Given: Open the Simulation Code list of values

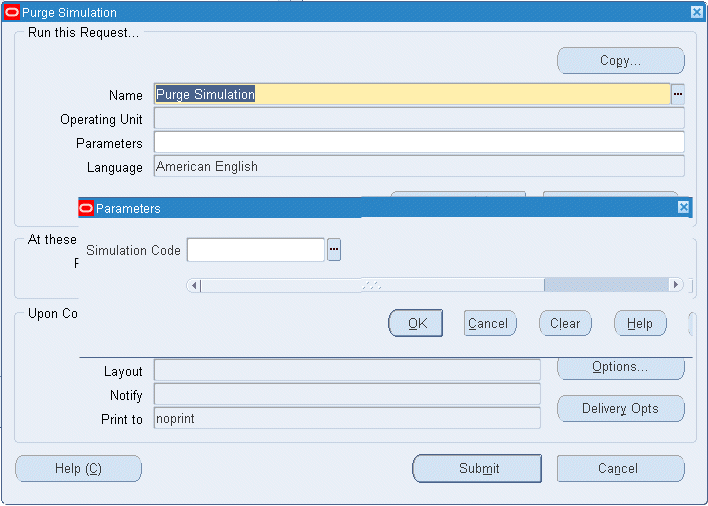Looking at the screenshot, I should tap(334, 250).
